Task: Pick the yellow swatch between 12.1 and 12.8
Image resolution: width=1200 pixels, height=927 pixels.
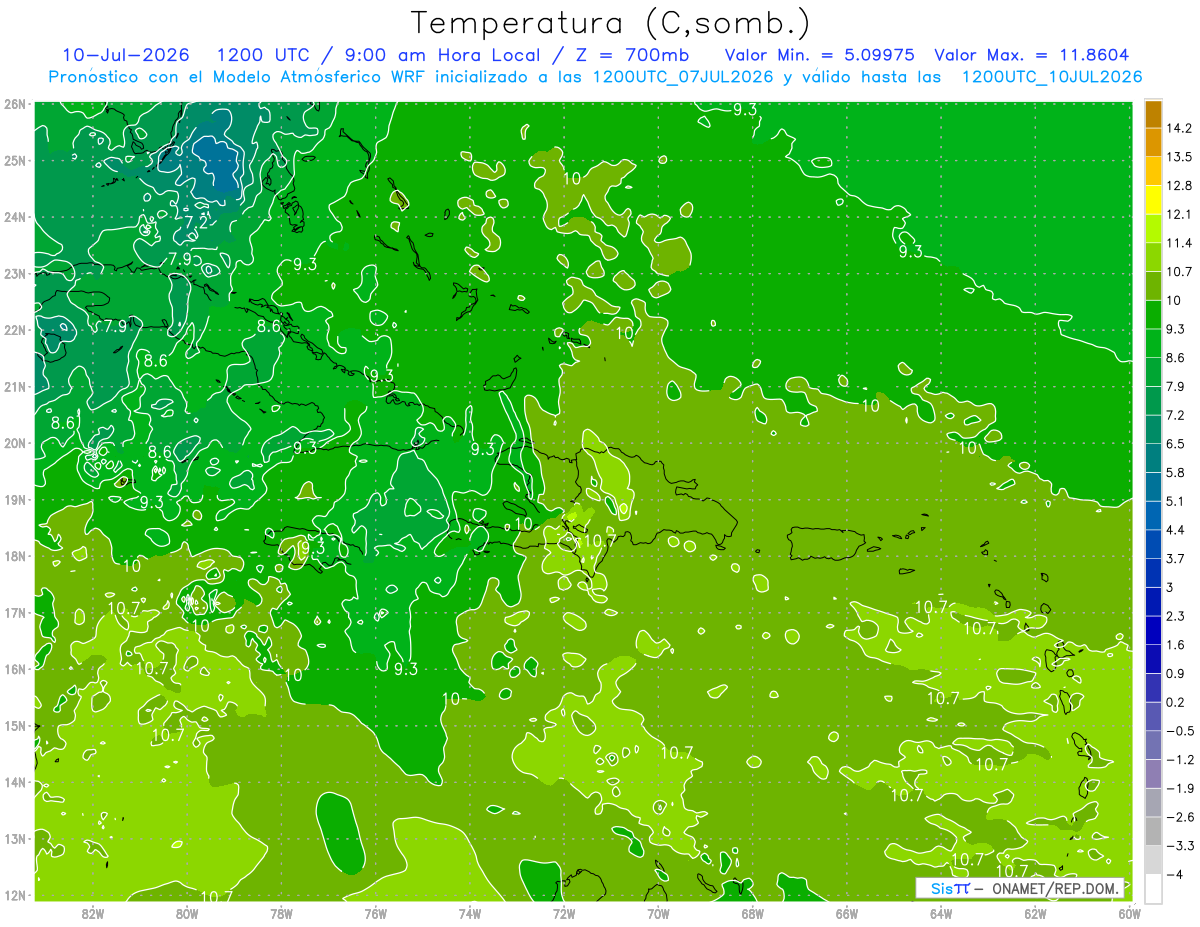Action: coord(1153,200)
